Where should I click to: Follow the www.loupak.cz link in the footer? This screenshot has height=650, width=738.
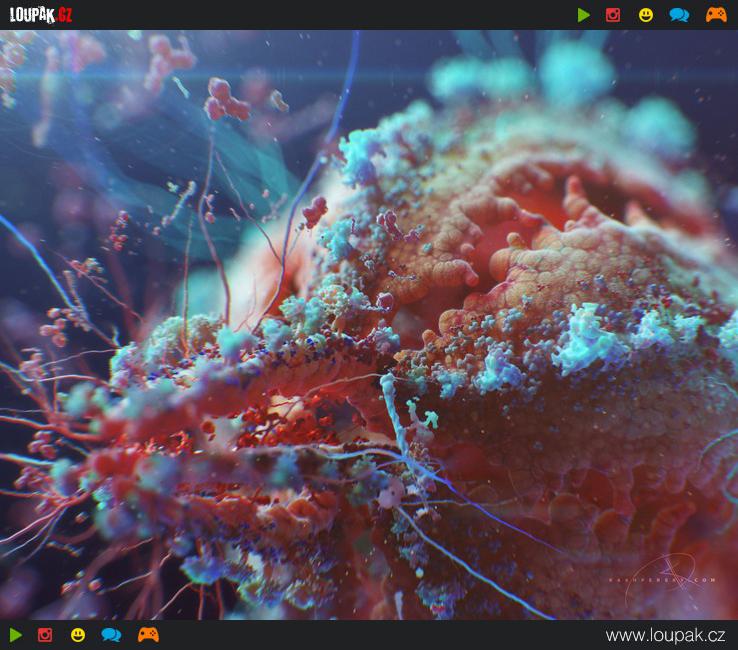point(665,635)
